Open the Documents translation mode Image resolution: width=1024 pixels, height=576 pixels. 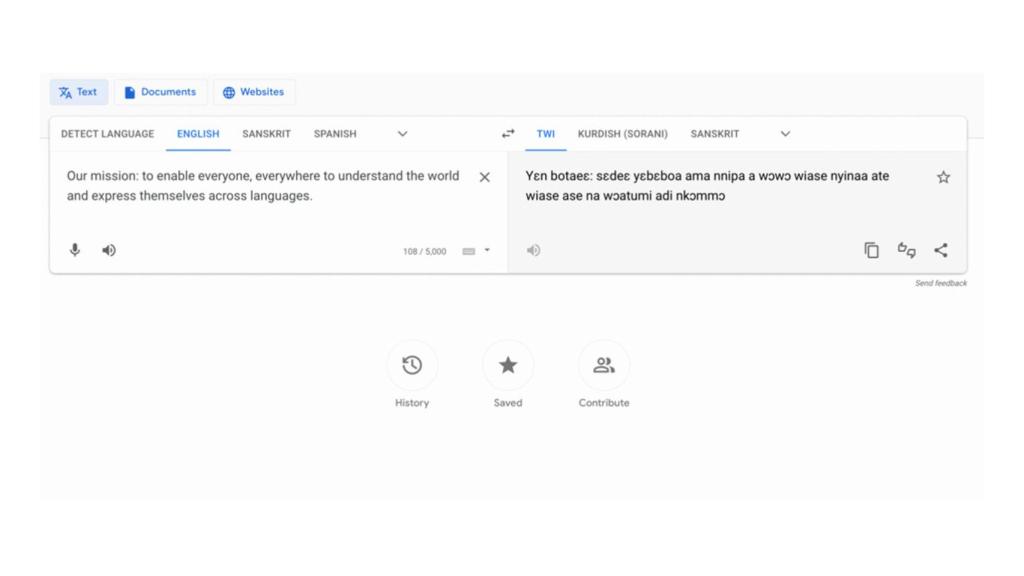(x=161, y=92)
